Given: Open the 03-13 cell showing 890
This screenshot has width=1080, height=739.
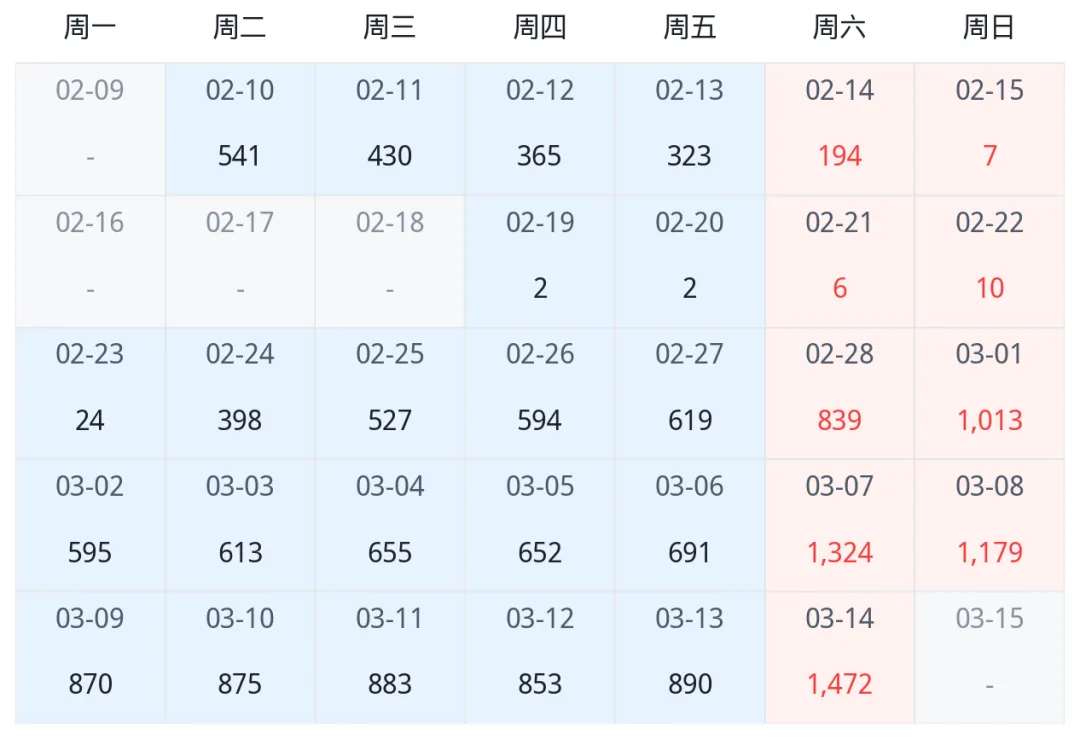Looking at the screenshot, I should point(690,658).
